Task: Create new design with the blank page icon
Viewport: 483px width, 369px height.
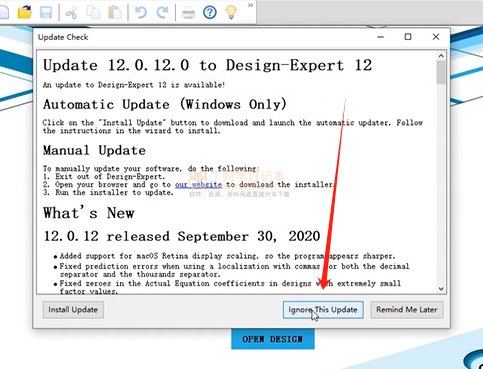Action: pos(4,12)
